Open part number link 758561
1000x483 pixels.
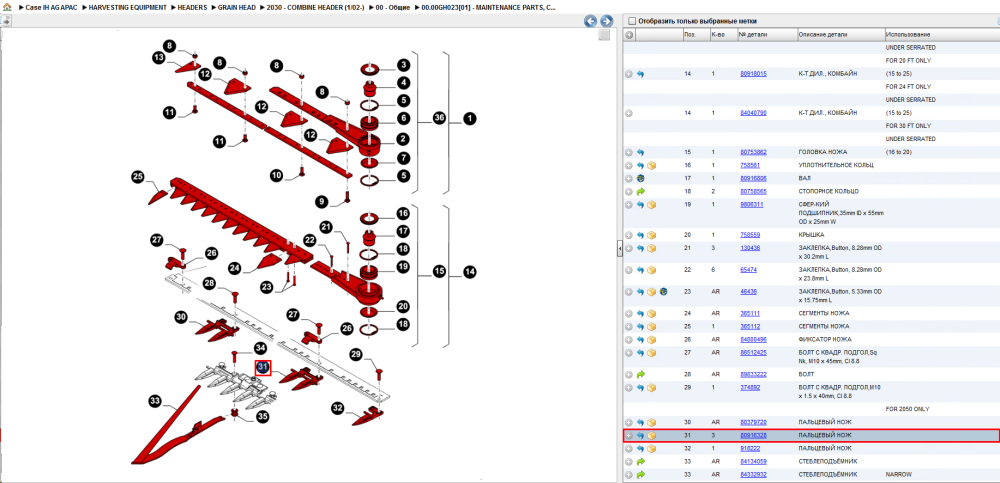(x=750, y=165)
